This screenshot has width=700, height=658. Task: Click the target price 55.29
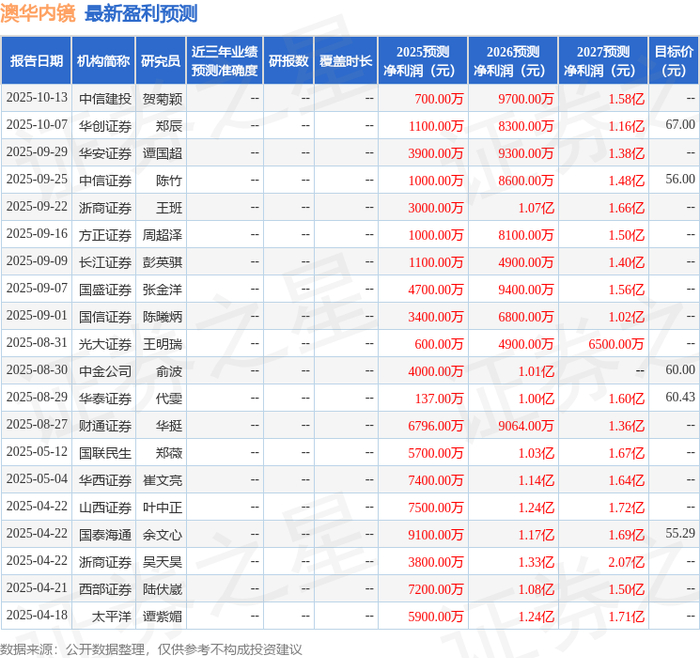pyautogui.click(x=680, y=533)
